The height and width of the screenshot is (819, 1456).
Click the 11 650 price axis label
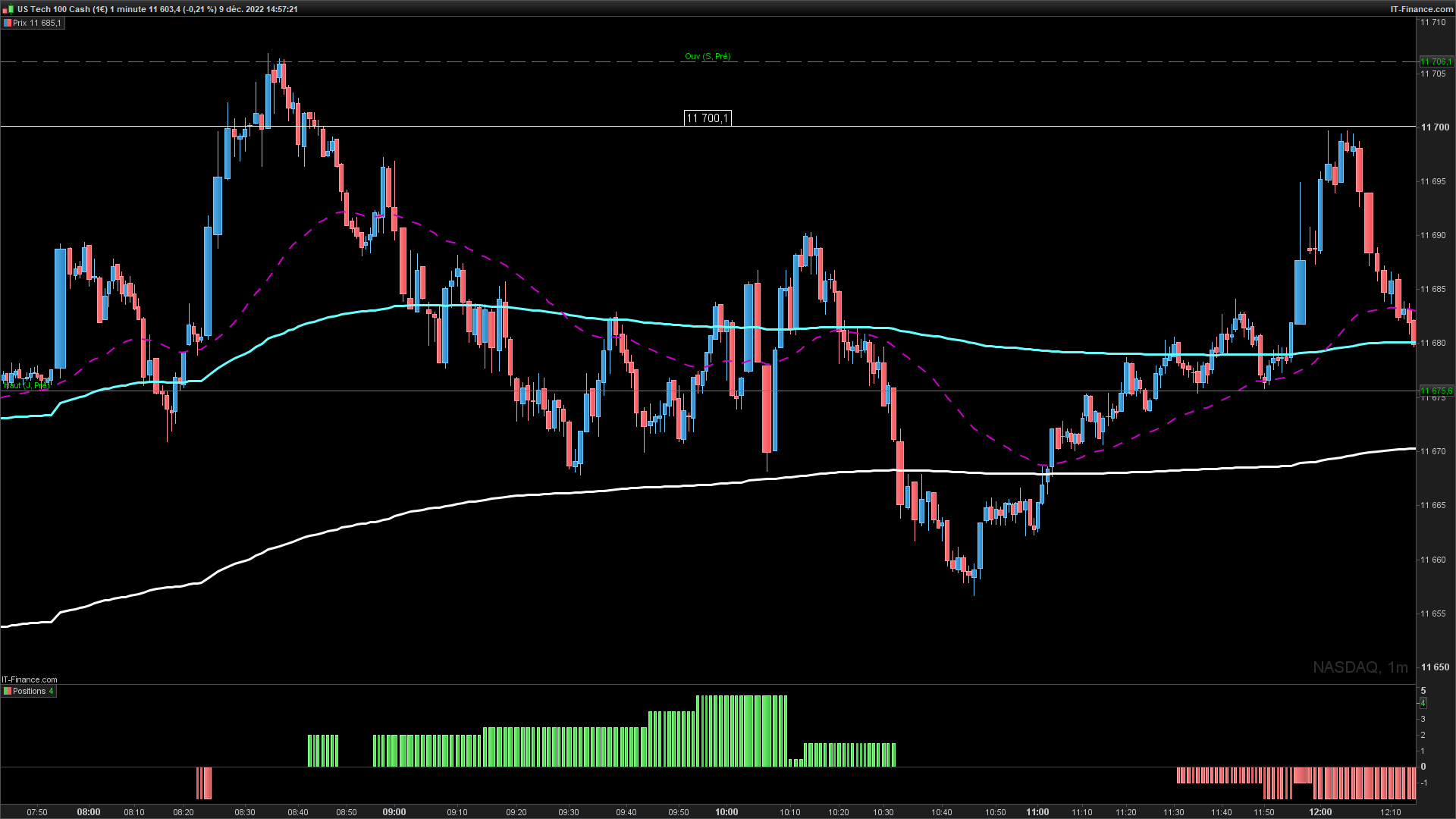(1435, 667)
